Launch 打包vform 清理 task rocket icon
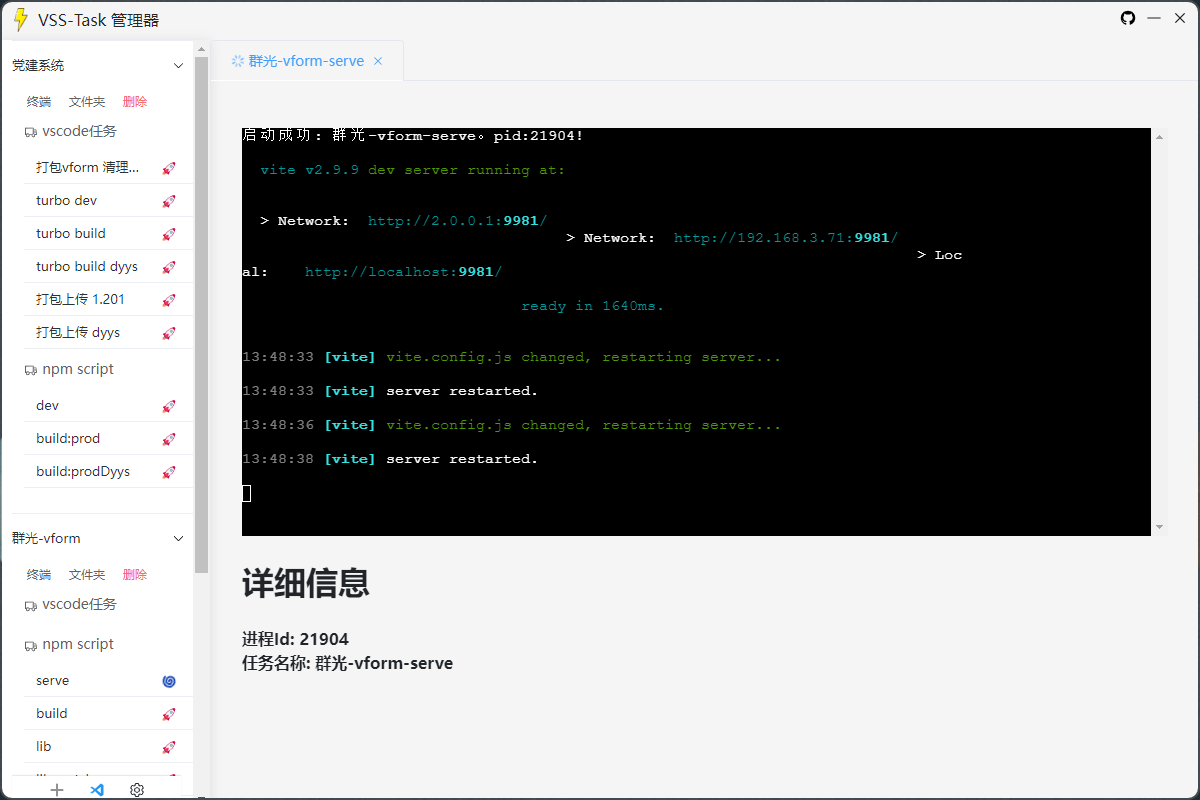Image resolution: width=1200 pixels, height=800 pixels. click(169, 168)
